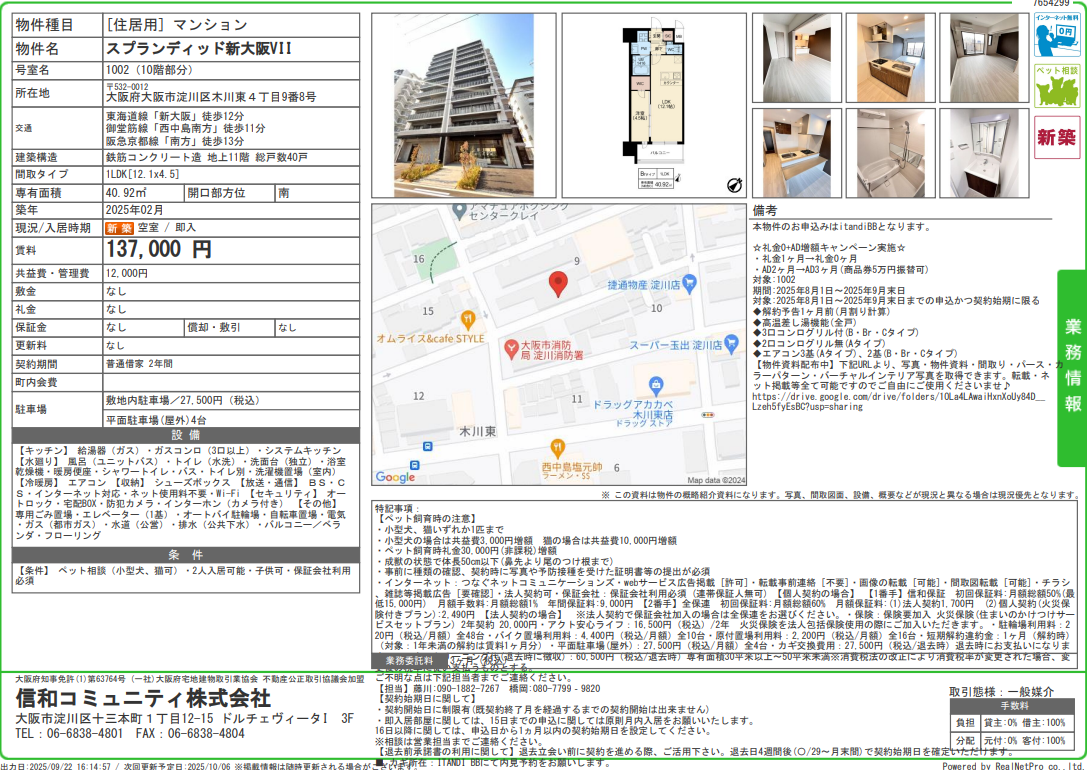Screen dimensions: 1087x770
Task: Click the Google logo on the map
Action: coord(395,477)
